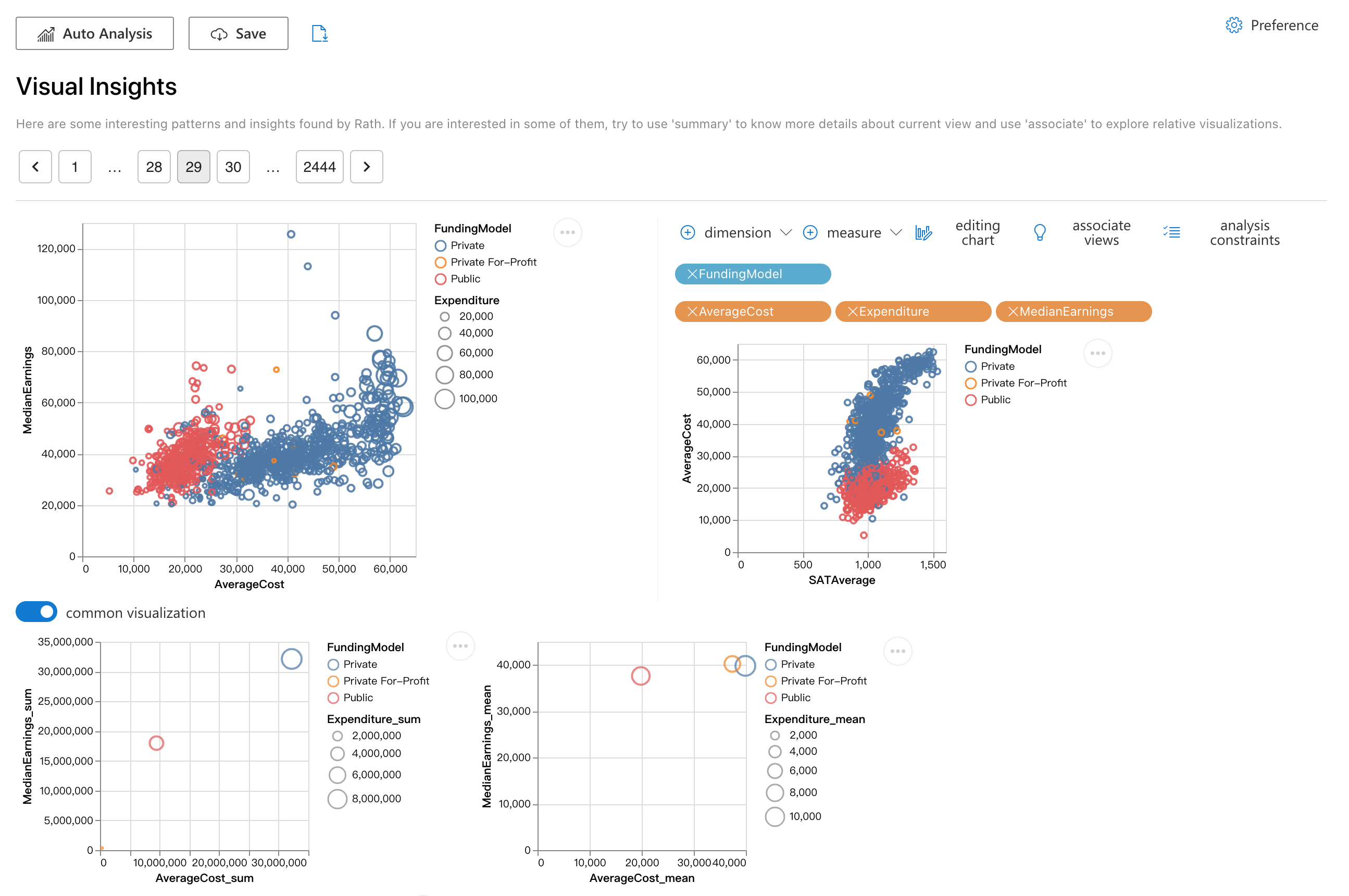Click the plus icon beside measure
The image size is (1349, 896).
coord(810,232)
